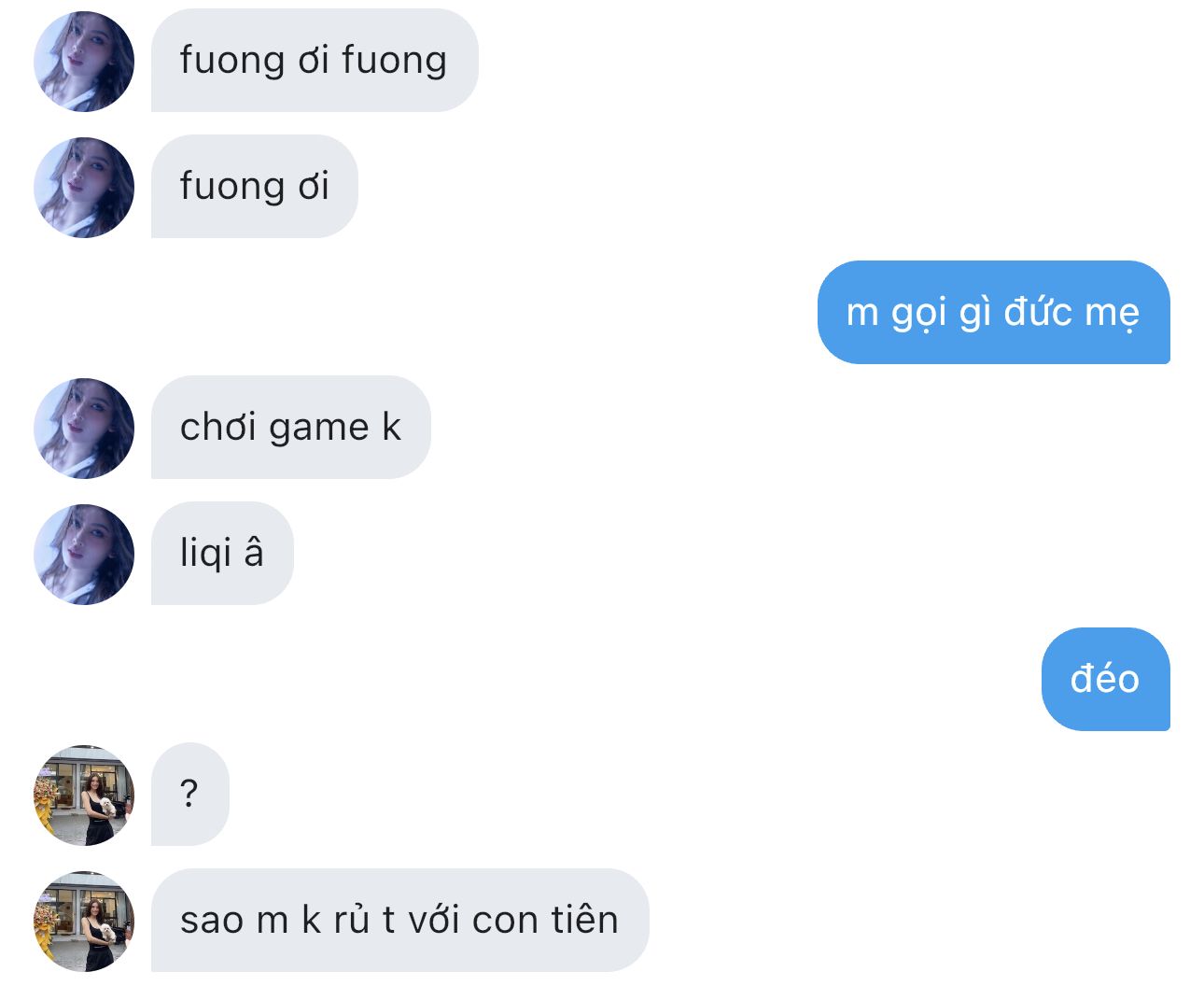Click the word 'tiên' in last message
1204x986 pixels.
[584, 920]
